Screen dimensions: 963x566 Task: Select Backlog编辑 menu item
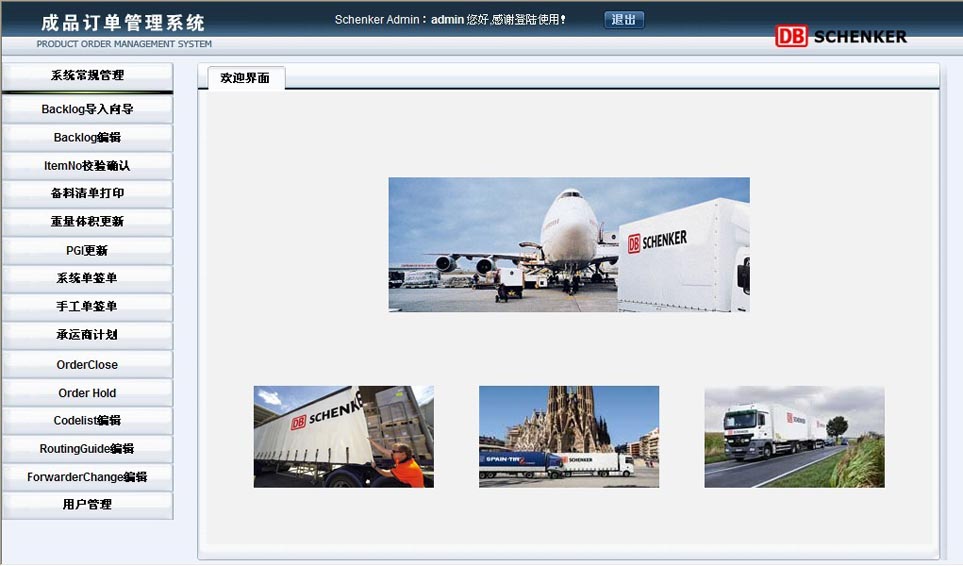click(87, 138)
